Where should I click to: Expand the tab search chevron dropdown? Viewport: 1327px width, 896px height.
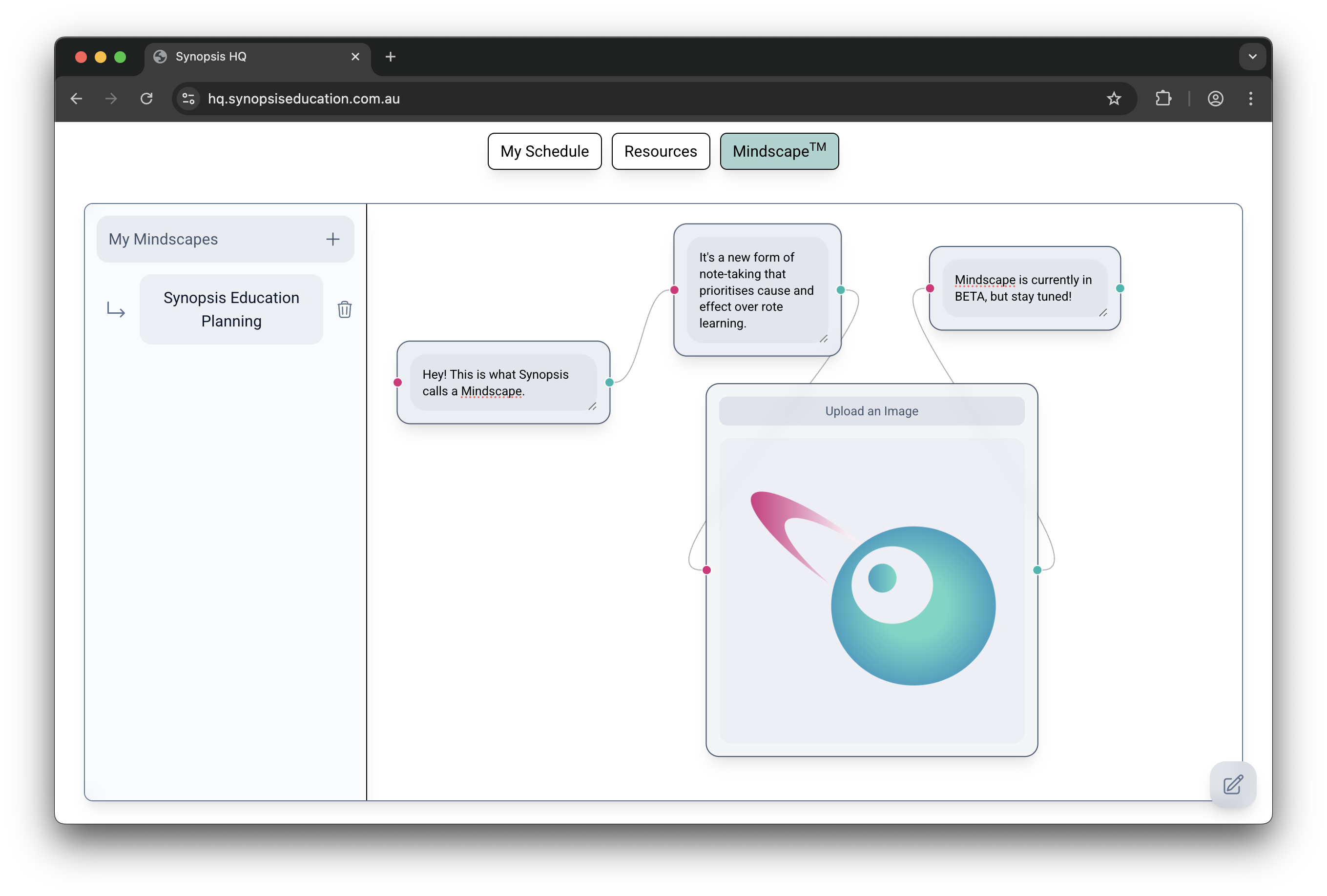(1252, 57)
